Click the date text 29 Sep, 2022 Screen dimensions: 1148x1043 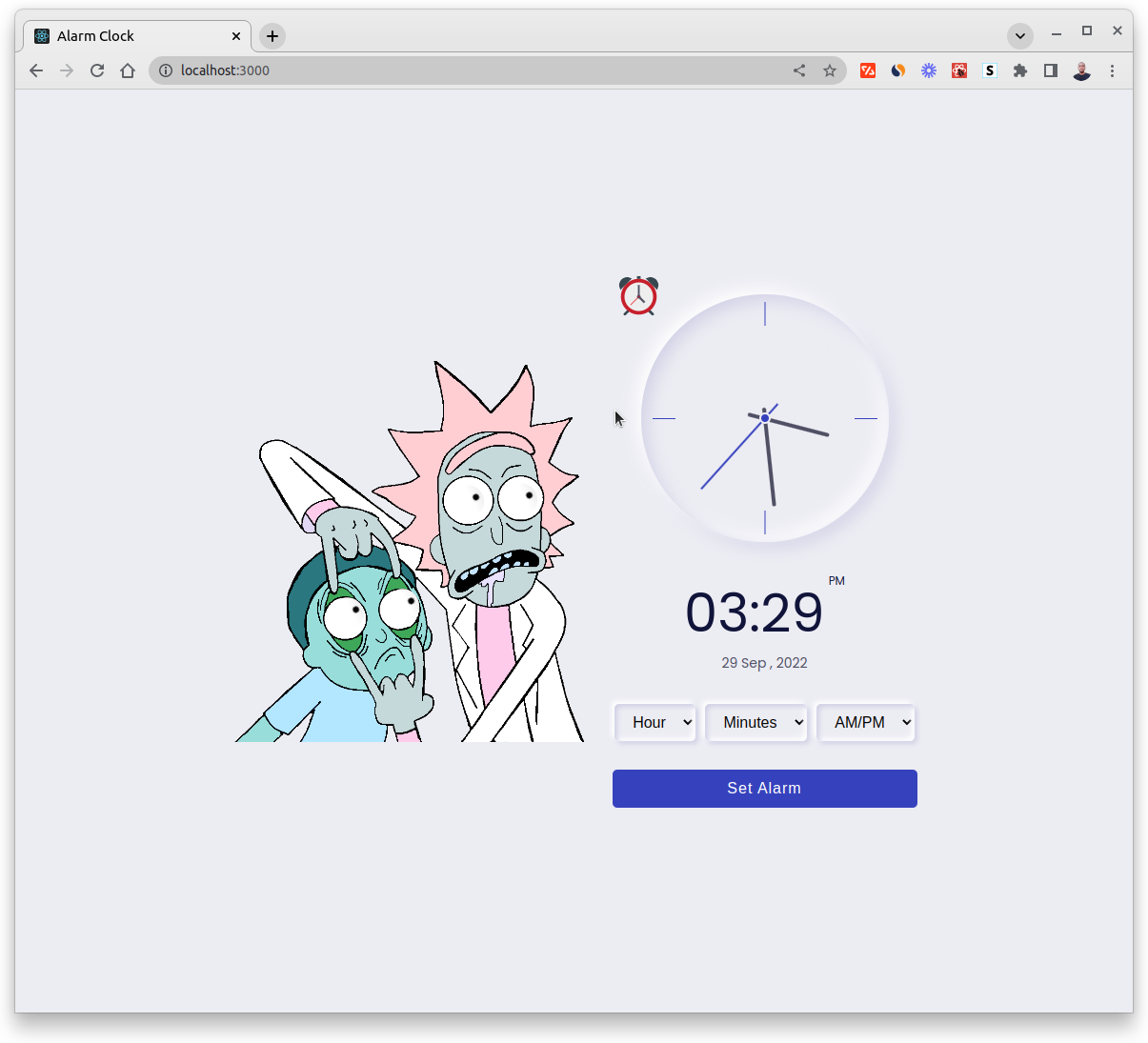(x=765, y=663)
